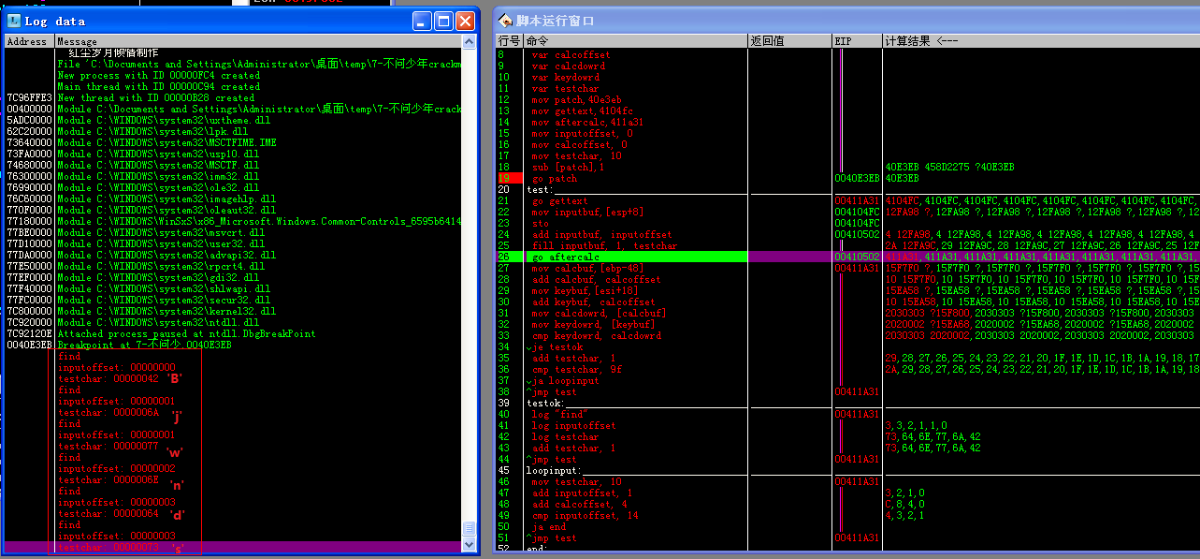Click the Log data vertical scrollbar thumb
This screenshot has width=1200, height=559.
470,530
